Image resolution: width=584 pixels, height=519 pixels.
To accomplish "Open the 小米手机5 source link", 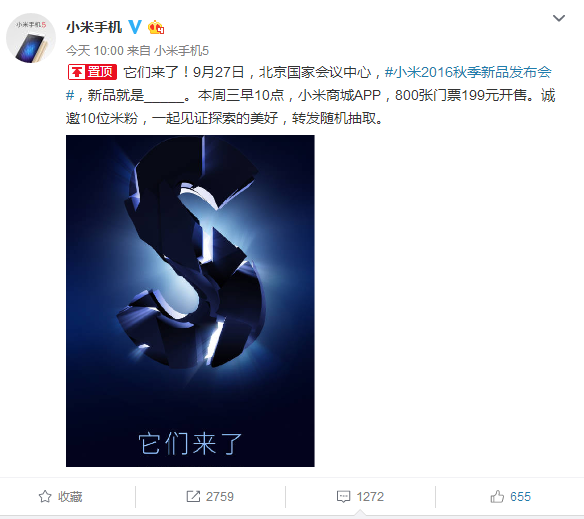I will pyautogui.click(x=181, y=51).
